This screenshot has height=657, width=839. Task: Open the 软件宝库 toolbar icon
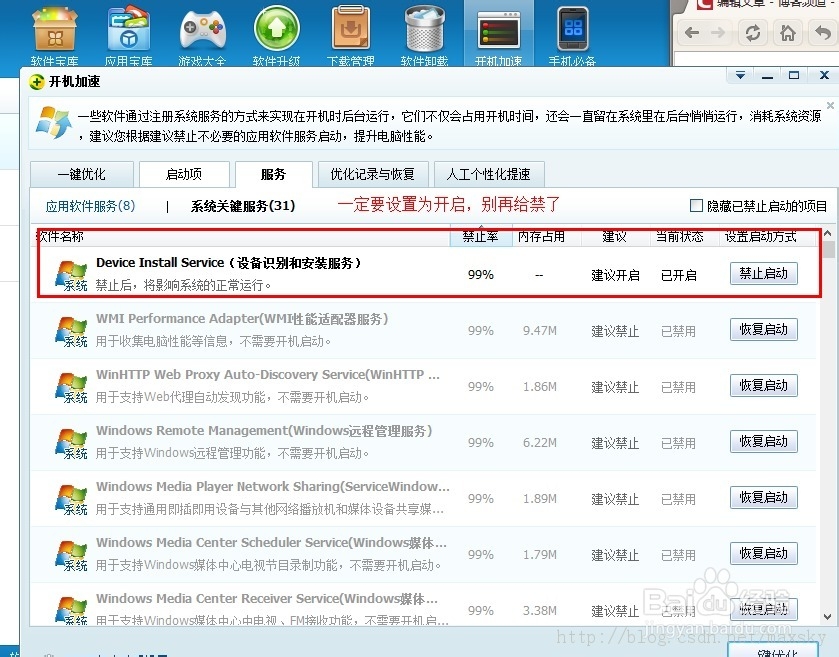tap(54, 30)
